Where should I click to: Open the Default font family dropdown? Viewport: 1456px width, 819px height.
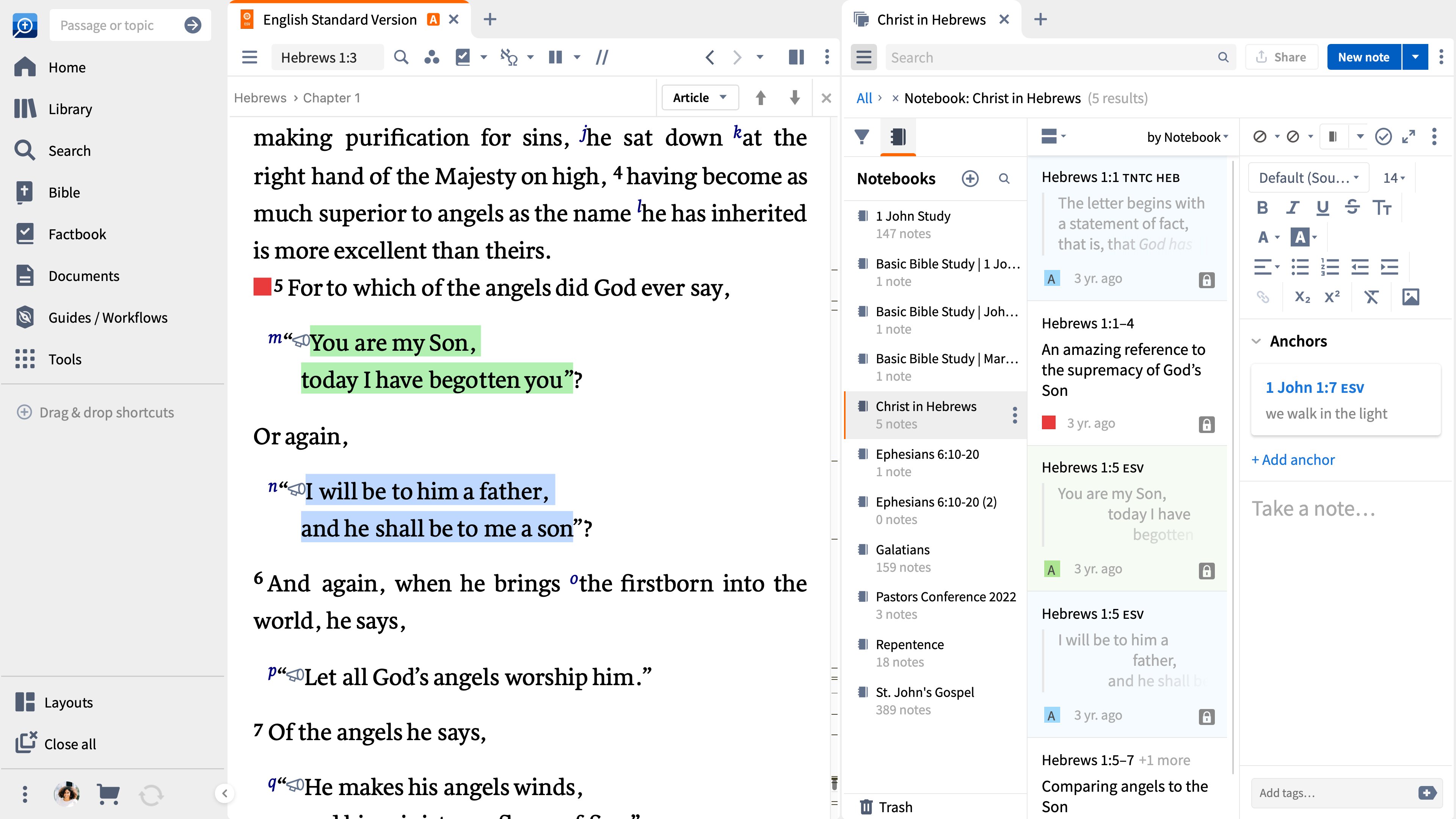click(1308, 178)
